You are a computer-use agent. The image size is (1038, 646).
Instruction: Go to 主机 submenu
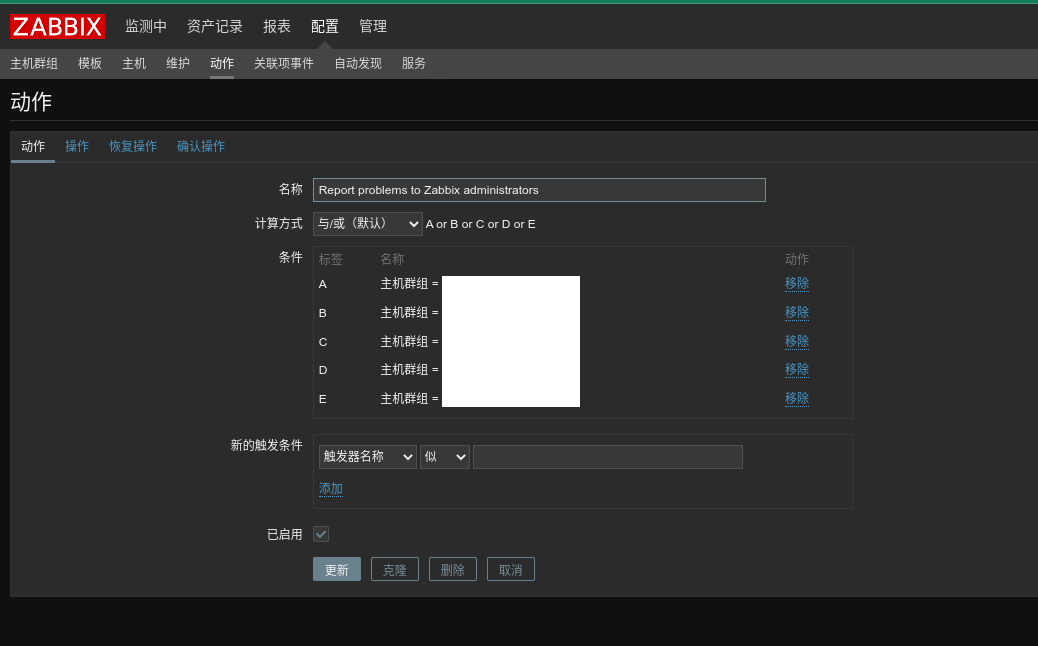coord(134,64)
